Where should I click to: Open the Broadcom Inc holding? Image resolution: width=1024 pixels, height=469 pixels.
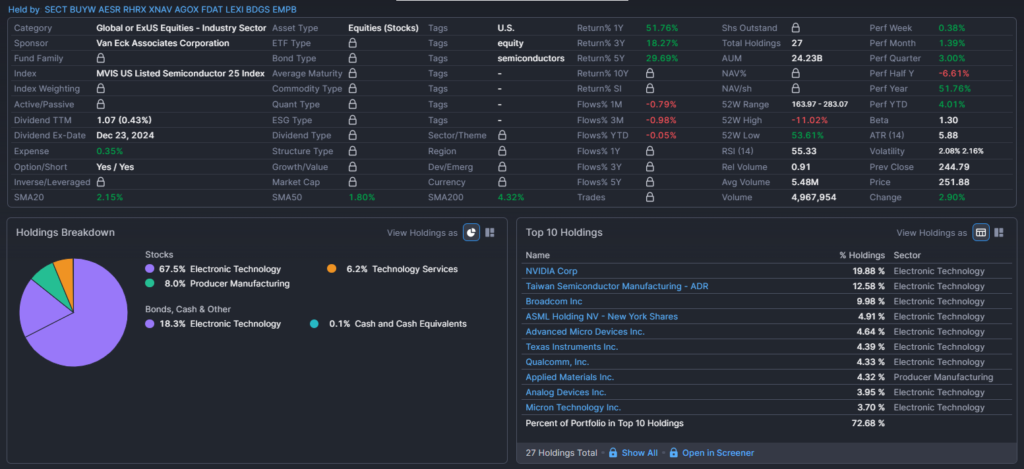(553, 301)
